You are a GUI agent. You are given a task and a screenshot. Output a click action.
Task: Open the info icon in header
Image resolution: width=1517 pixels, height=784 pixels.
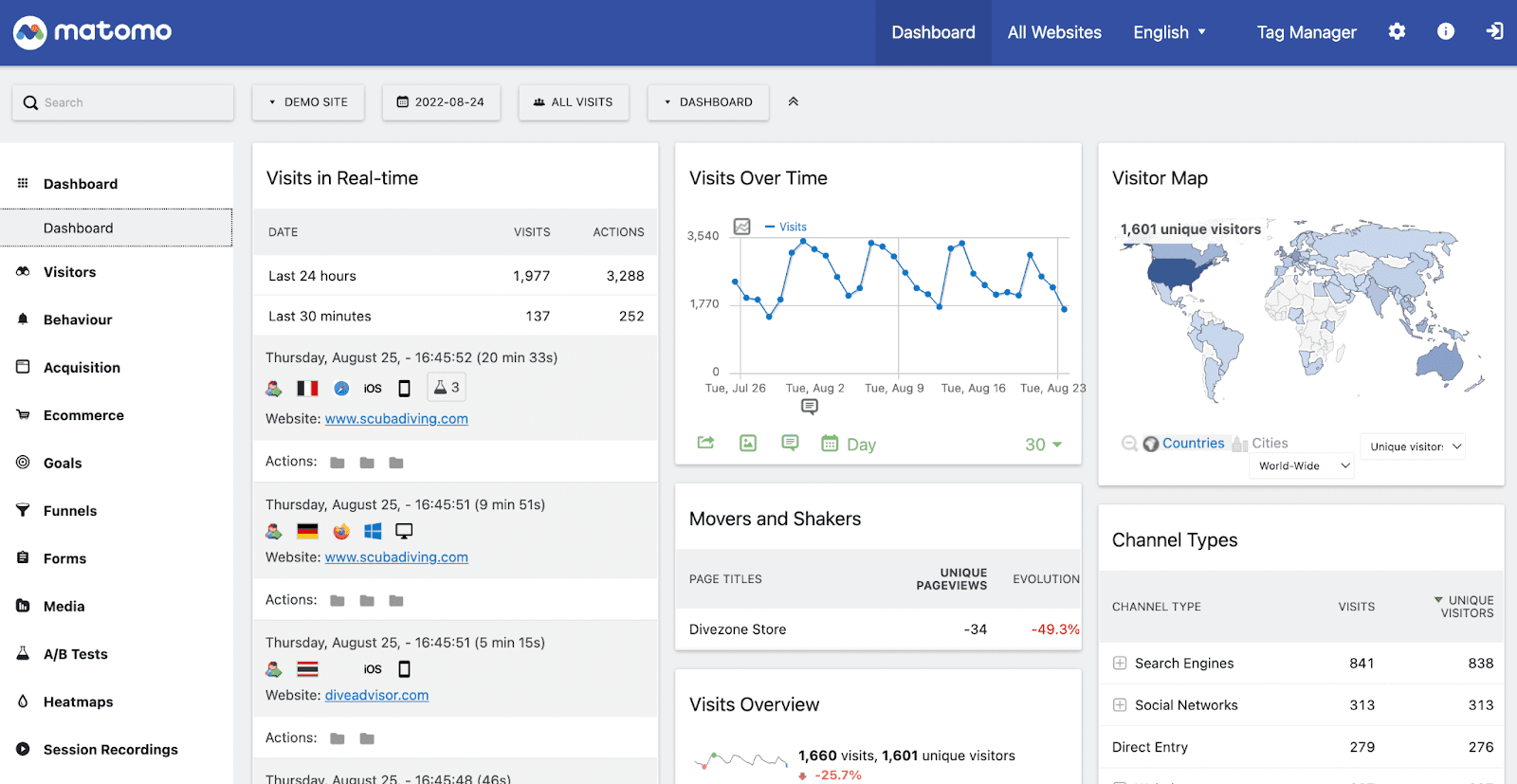pos(1445,31)
